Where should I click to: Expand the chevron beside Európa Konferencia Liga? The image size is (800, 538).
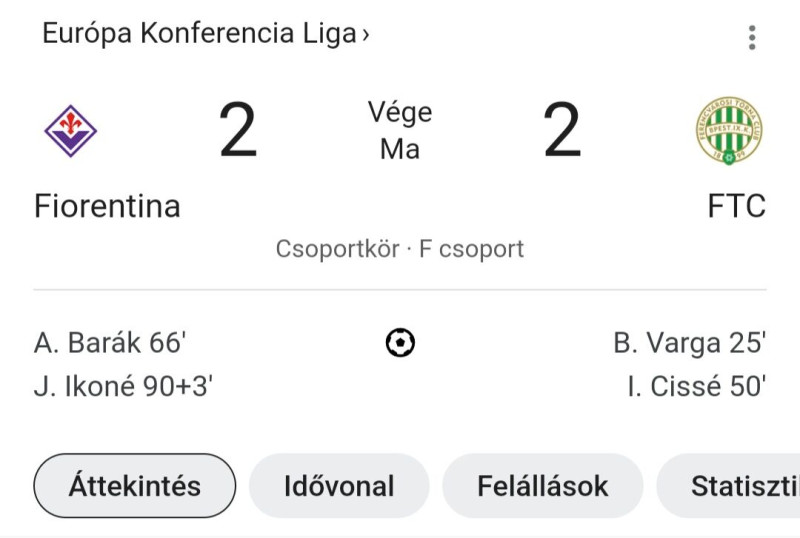click(x=365, y=35)
